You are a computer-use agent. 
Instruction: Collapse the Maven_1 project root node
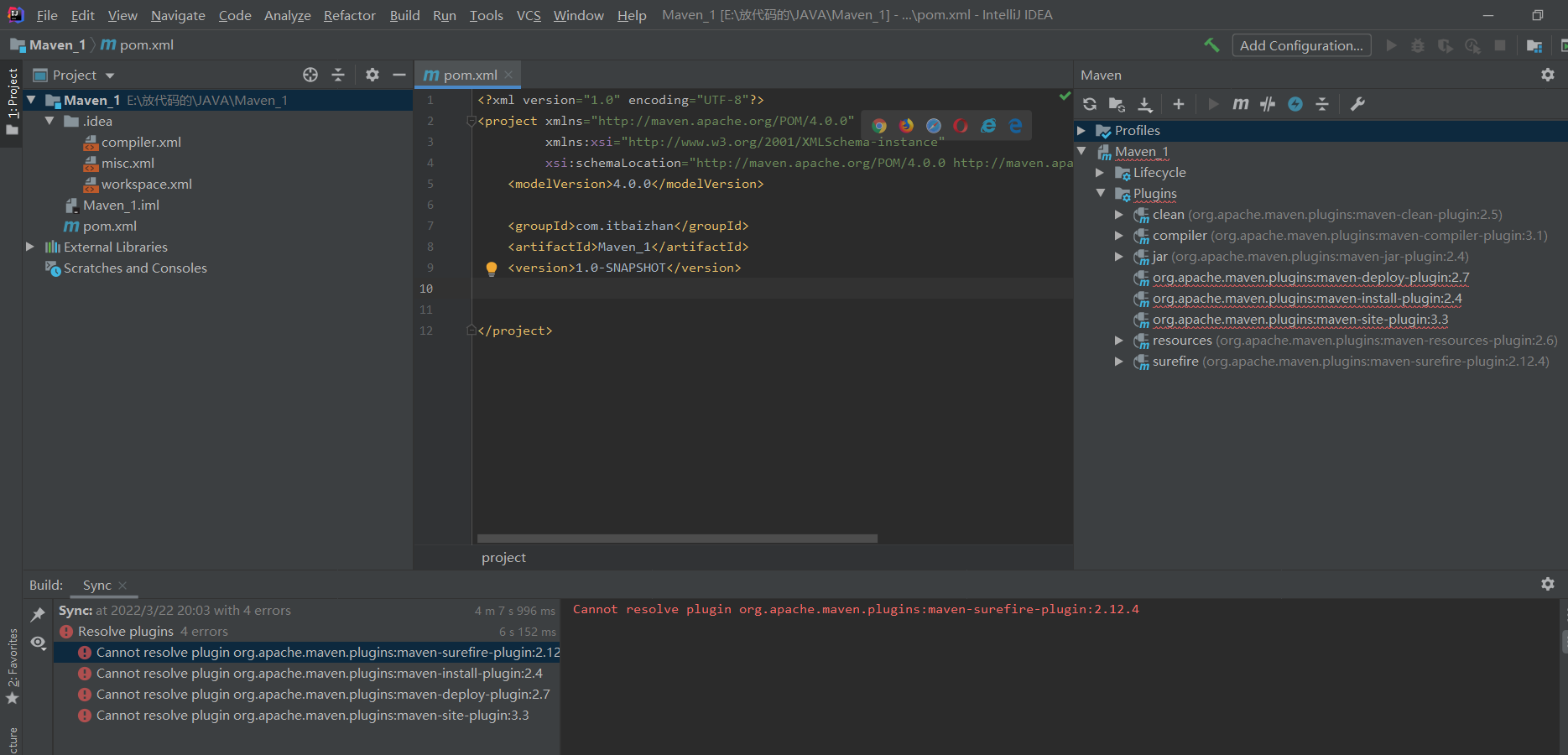(31, 100)
